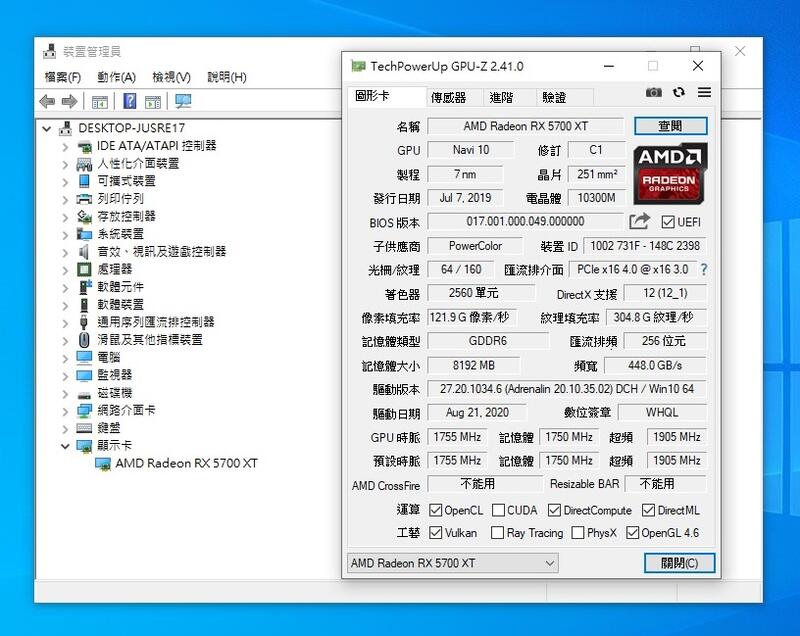Viewport: 800px width, 636px height.
Task: Open the GPU selection dropdown at bottom
Action: click(453, 563)
